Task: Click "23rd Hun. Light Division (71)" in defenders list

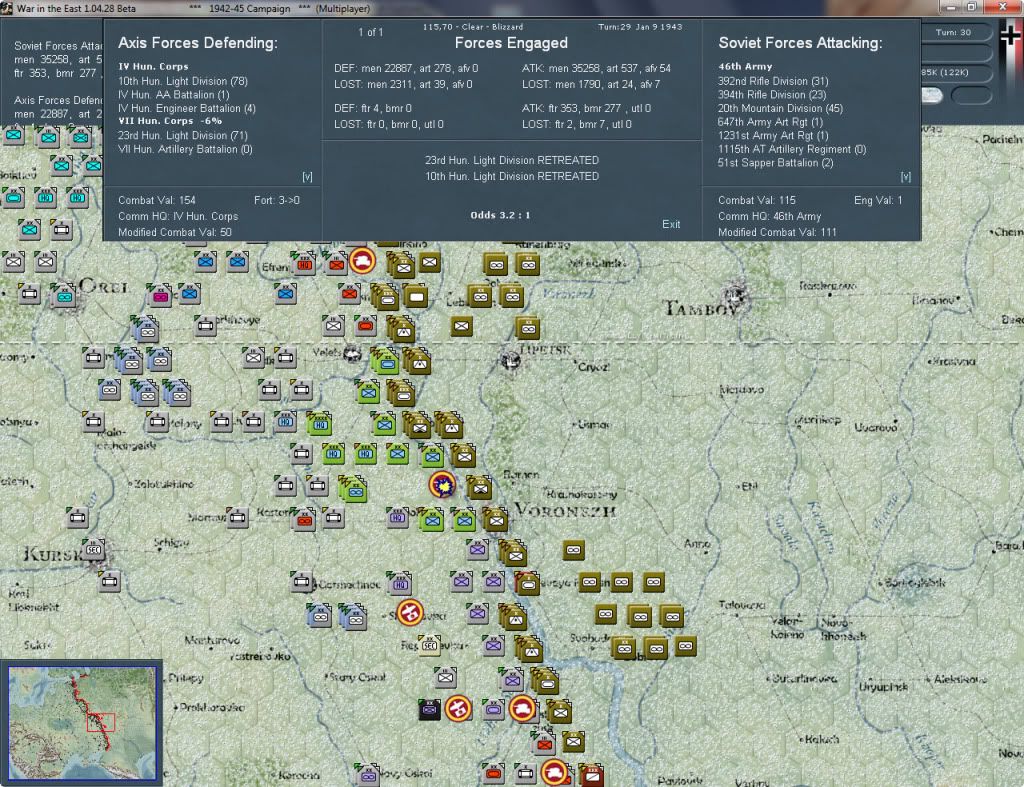Action: (x=183, y=136)
